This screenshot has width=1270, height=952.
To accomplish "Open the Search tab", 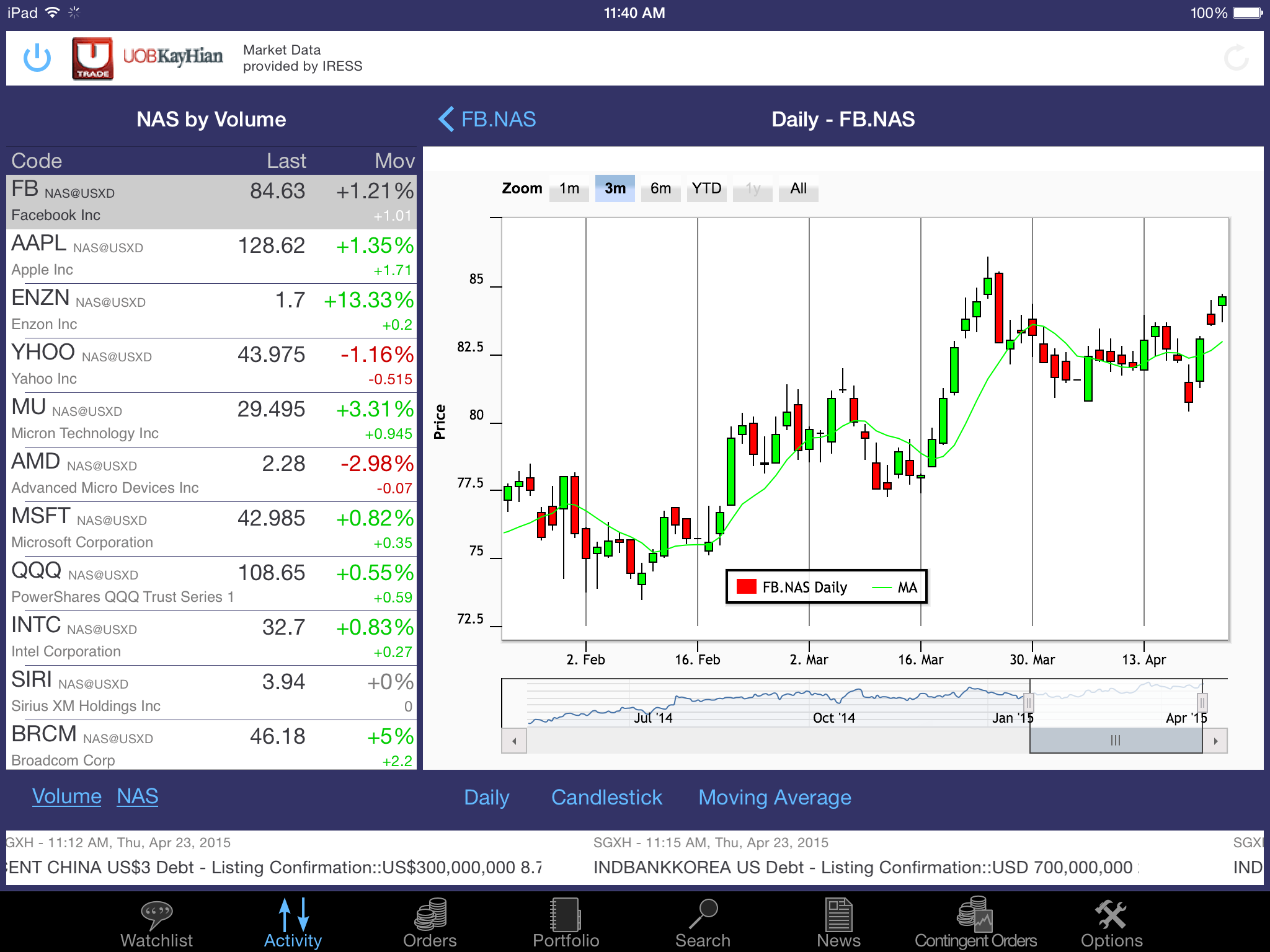I will coord(703,923).
